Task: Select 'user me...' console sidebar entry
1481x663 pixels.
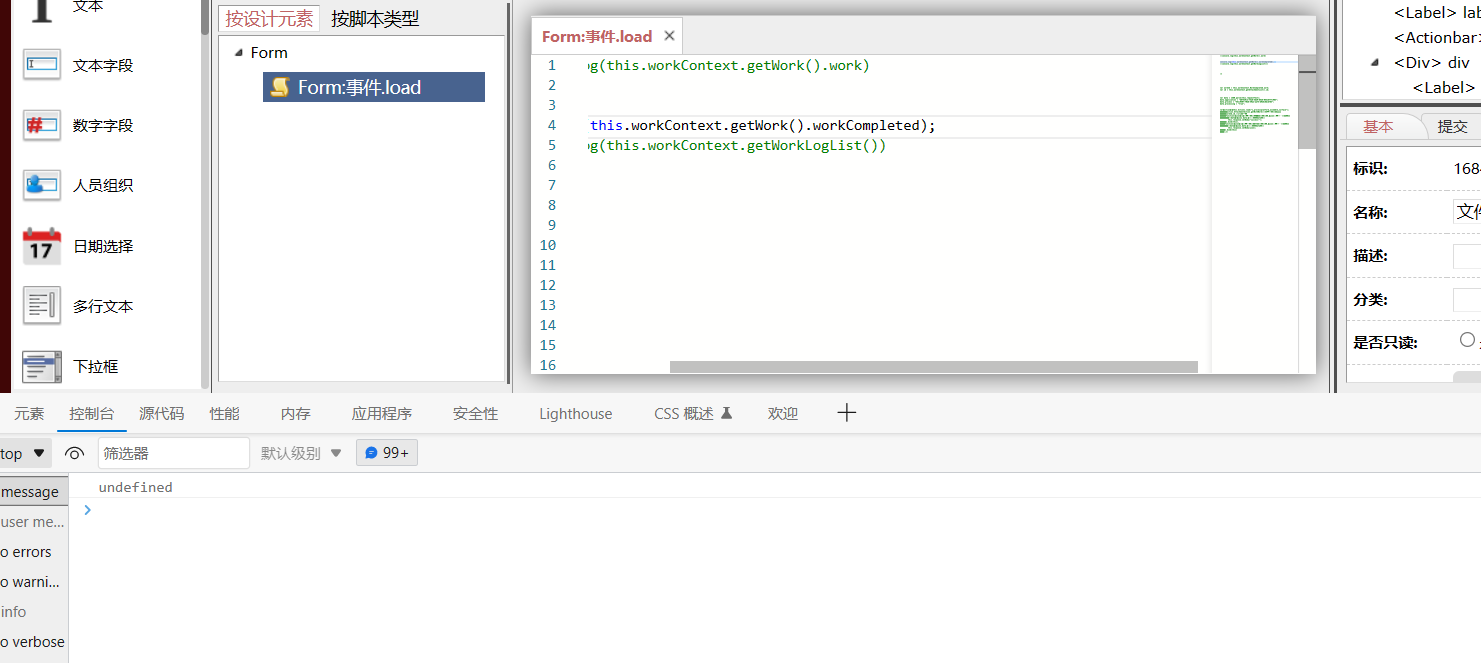Action: click(x=34, y=522)
